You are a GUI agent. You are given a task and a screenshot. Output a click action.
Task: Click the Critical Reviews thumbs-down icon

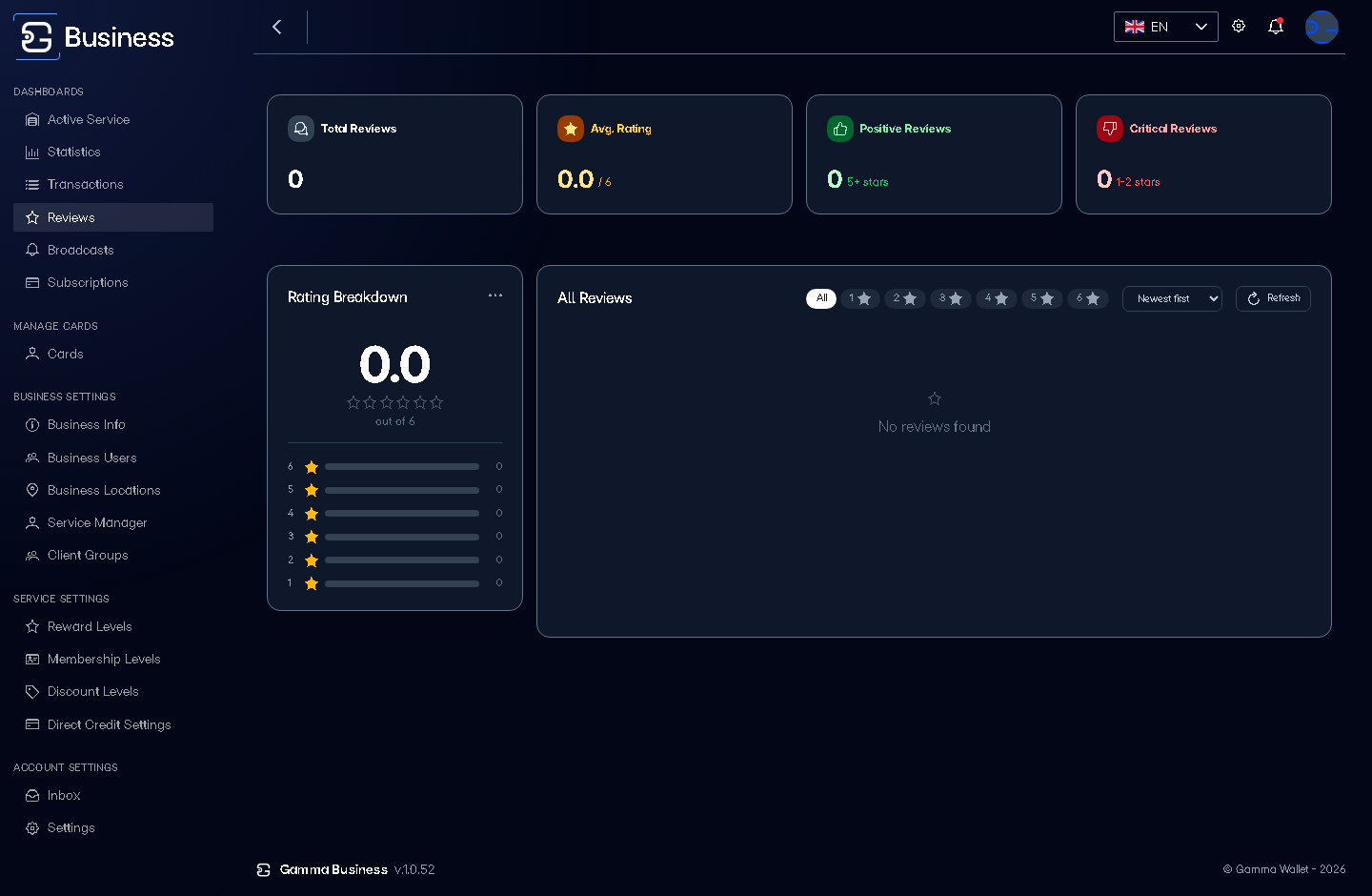point(1110,129)
